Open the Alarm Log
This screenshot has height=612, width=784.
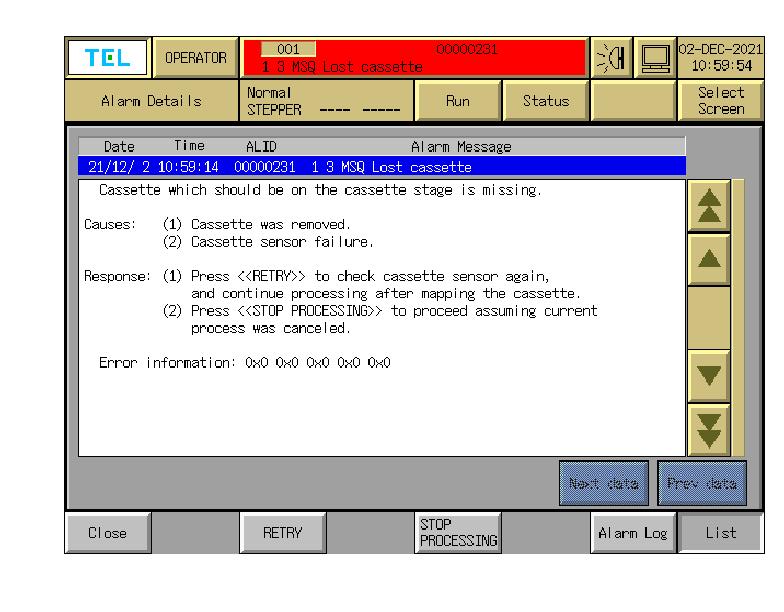632,533
